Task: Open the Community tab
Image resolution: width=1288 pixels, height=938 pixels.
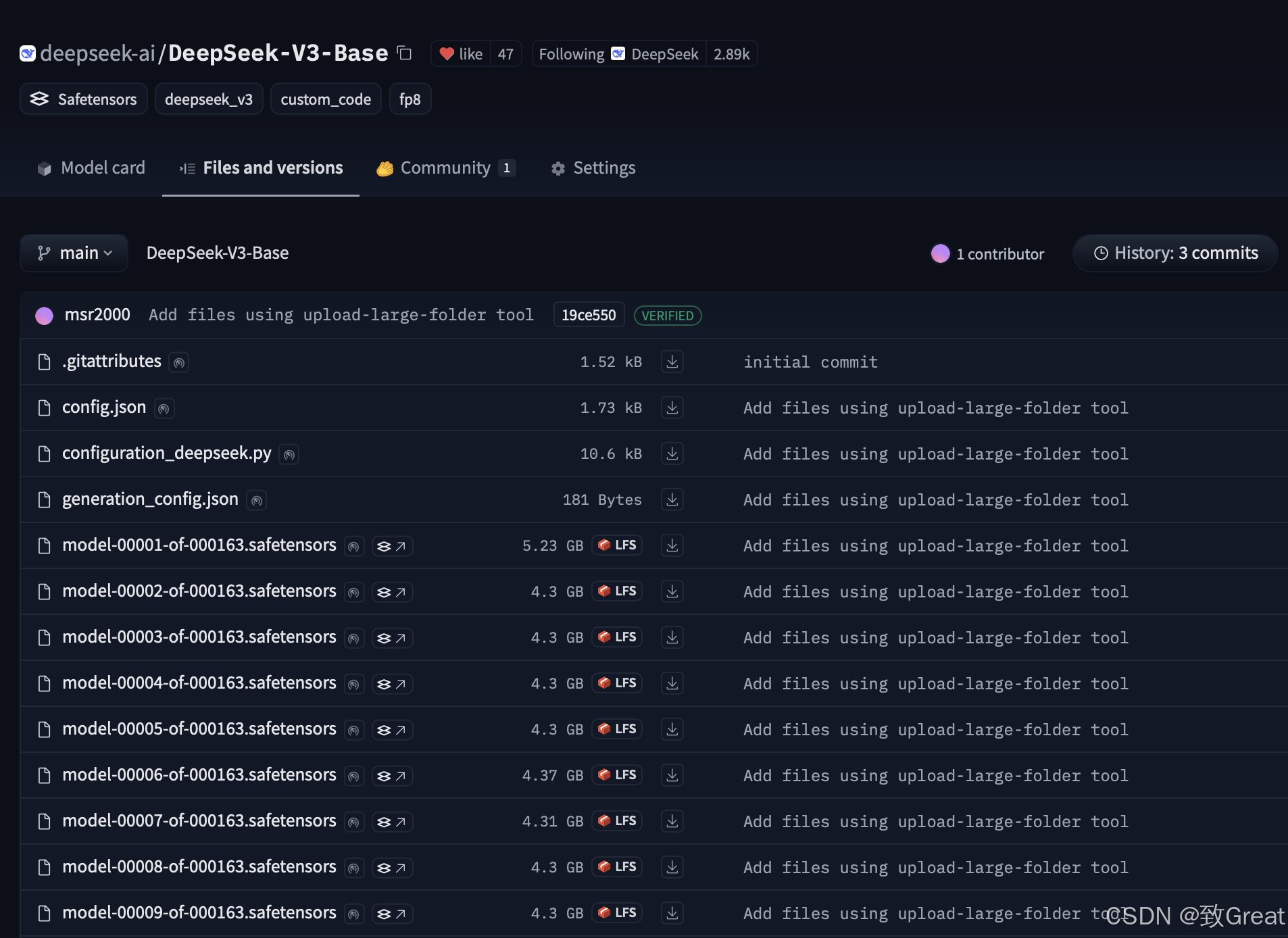Action: click(x=446, y=168)
